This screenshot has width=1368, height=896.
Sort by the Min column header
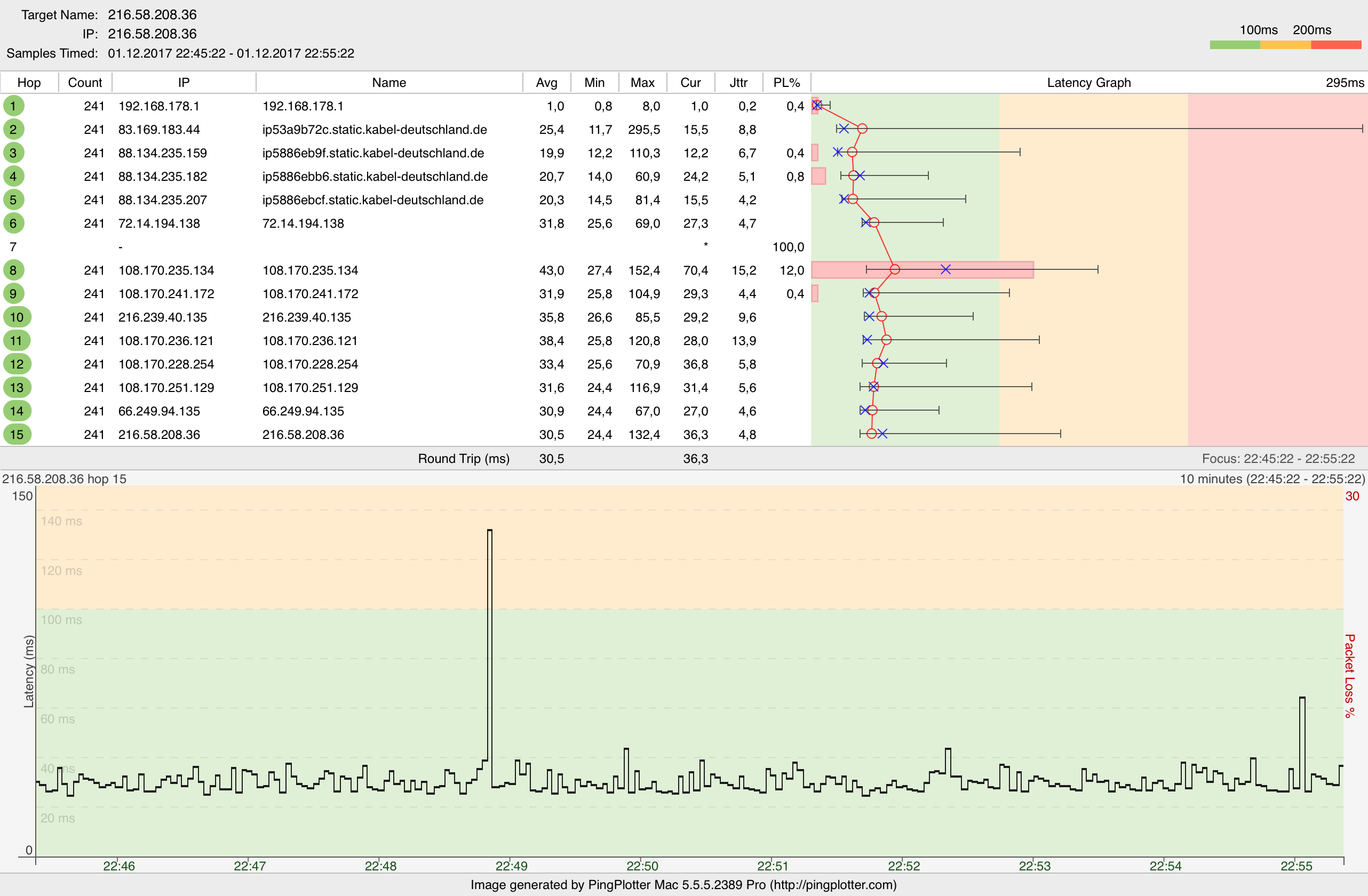(x=595, y=82)
